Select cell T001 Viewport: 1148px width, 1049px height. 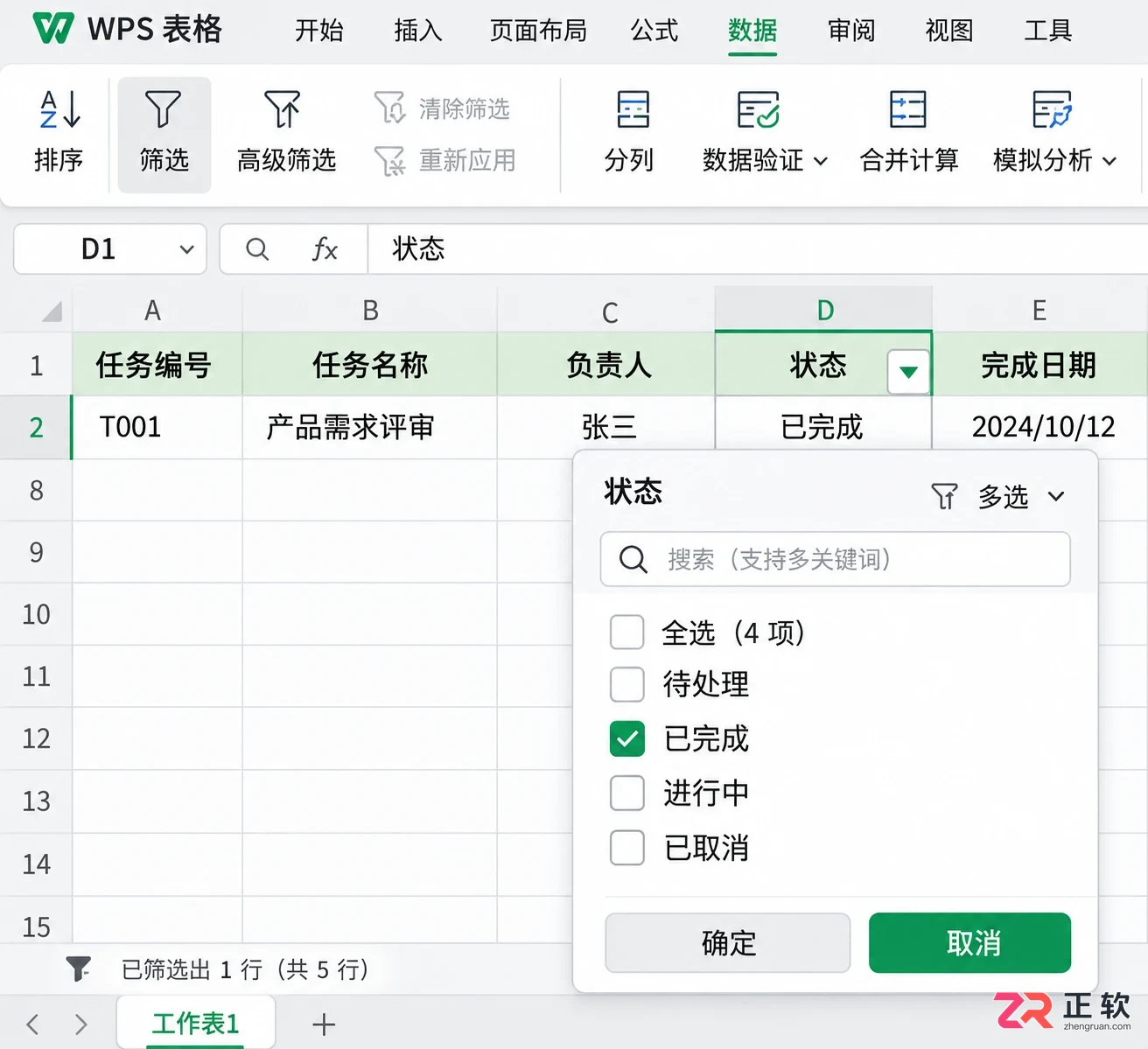157,427
